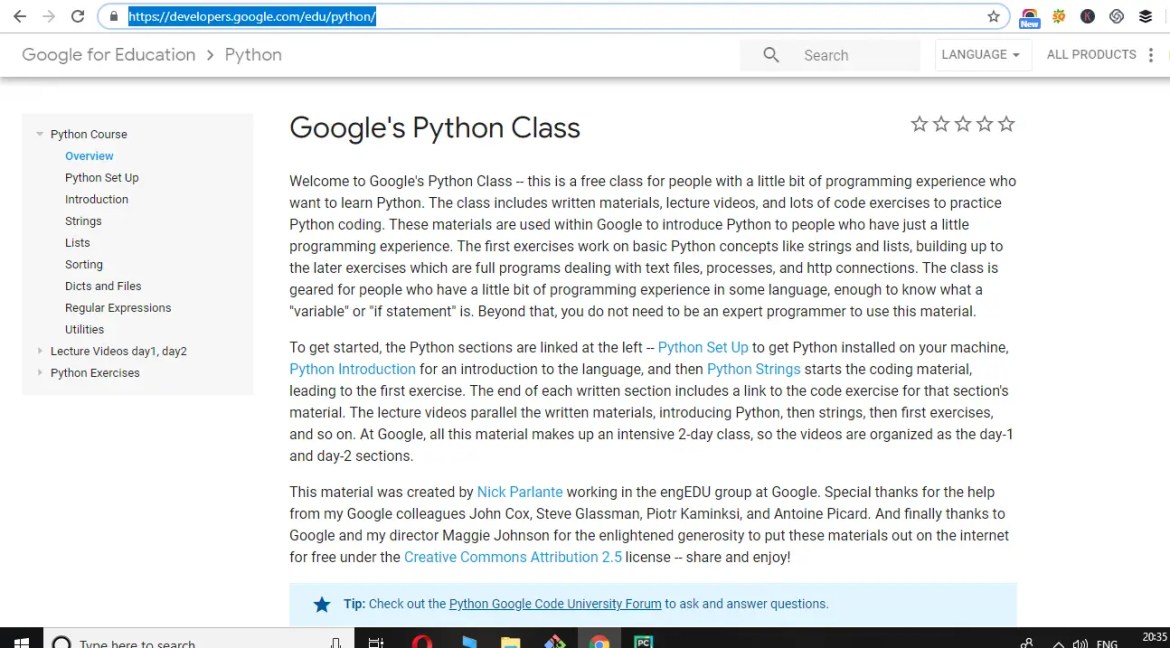
Task: Click the browser forward arrow
Action: [x=49, y=16]
